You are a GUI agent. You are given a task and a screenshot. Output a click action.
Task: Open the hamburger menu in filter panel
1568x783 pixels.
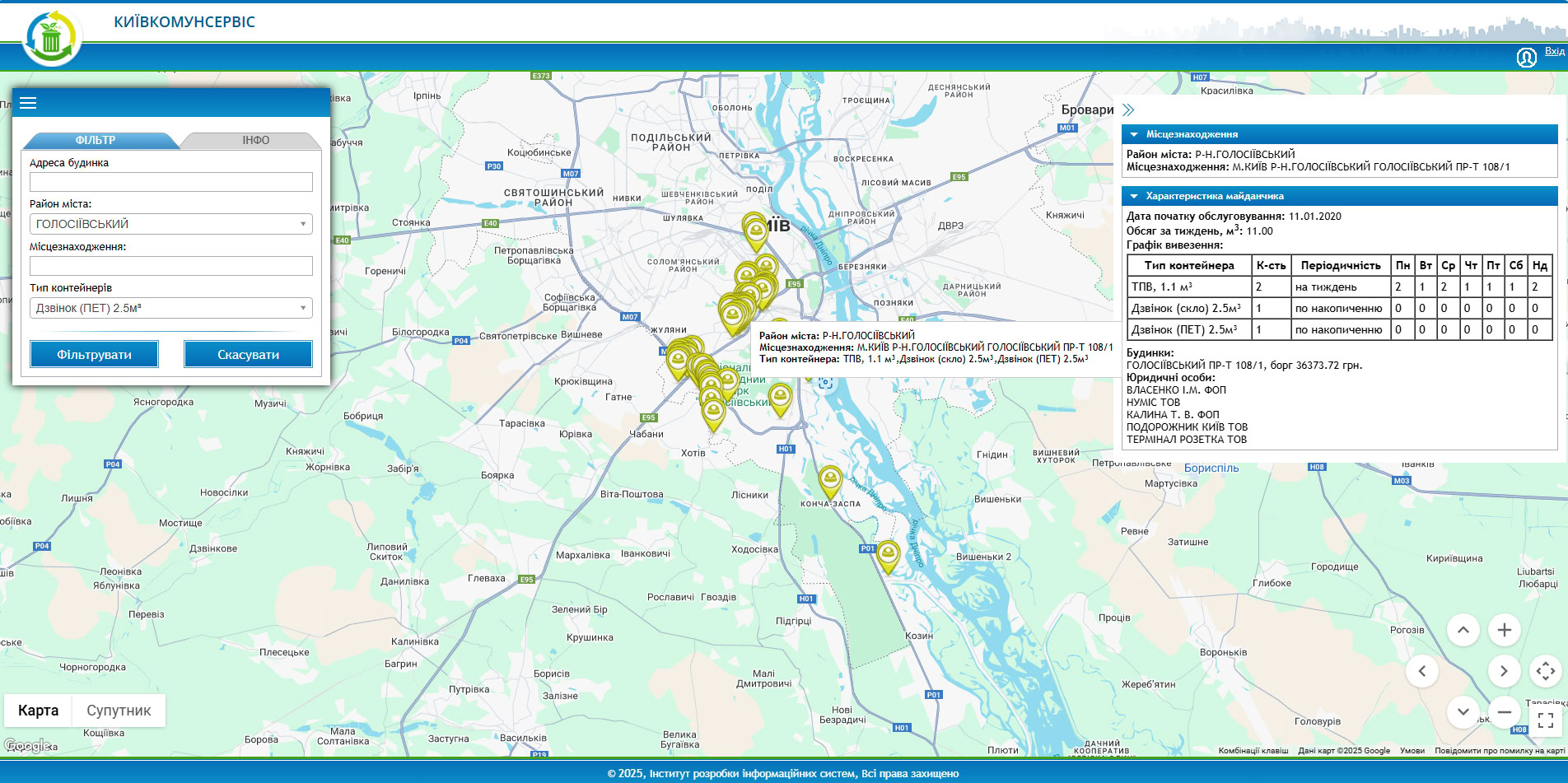[28, 103]
